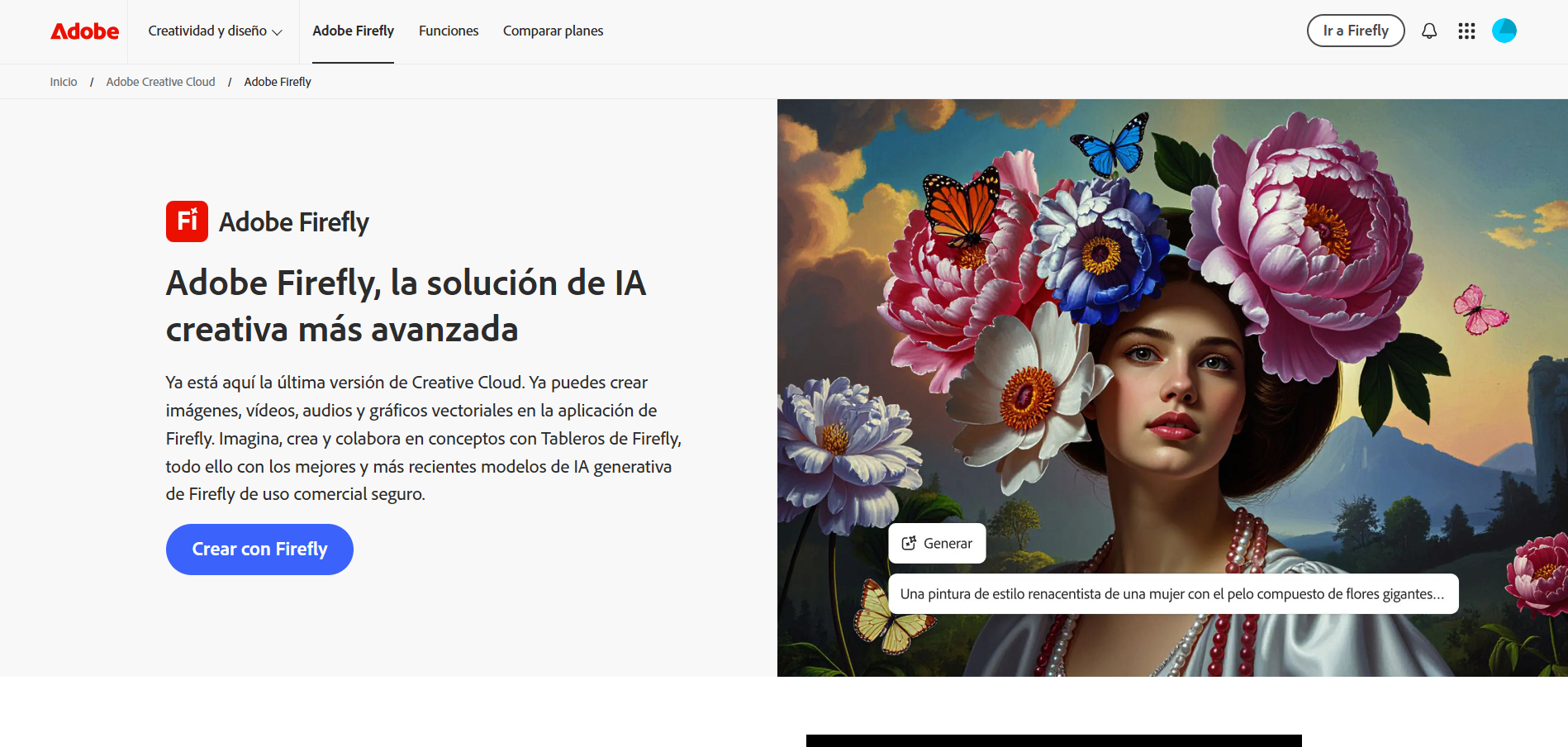1568x747 pixels.
Task: Click the headline about la solución de IA
Action: coord(406,306)
